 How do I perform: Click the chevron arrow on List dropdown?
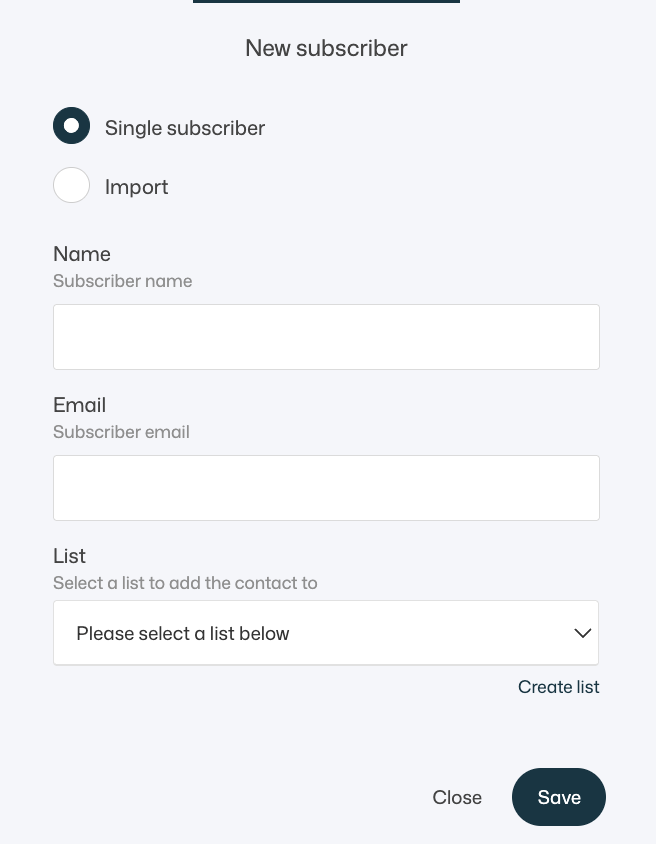pos(583,633)
